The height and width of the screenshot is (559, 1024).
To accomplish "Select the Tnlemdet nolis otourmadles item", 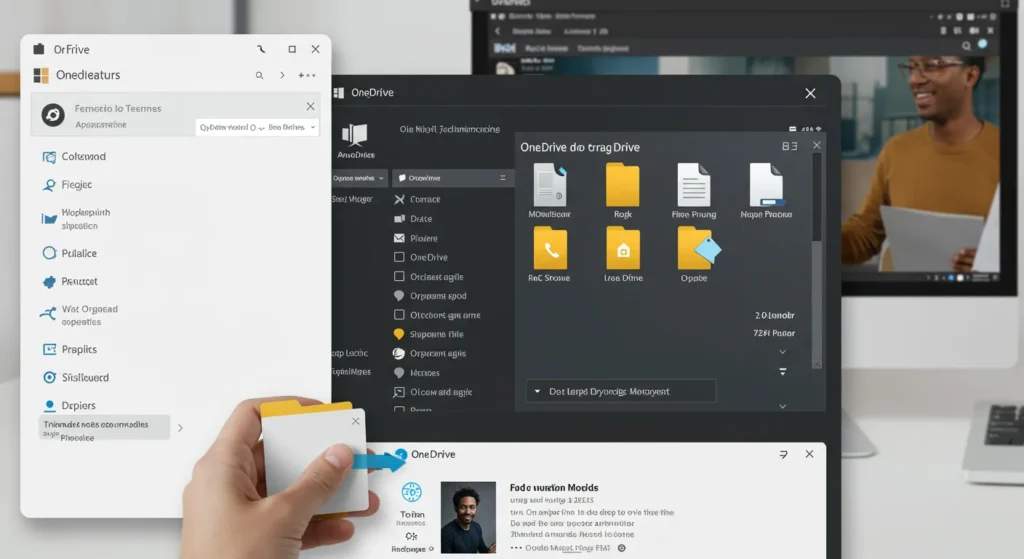I will pos(104,428).
